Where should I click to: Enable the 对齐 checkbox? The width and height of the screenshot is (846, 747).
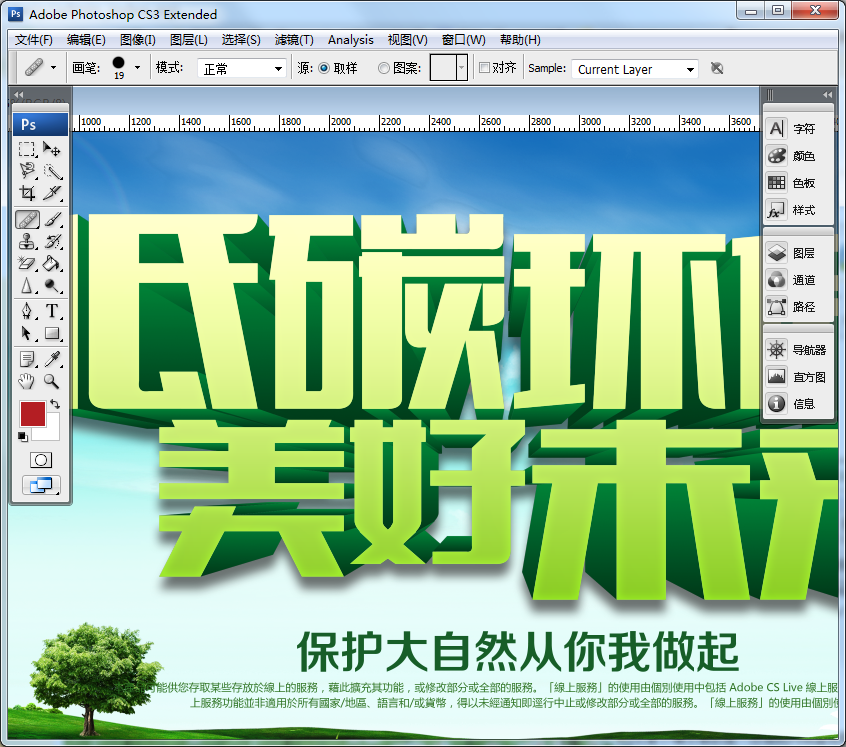pos(485,67)
